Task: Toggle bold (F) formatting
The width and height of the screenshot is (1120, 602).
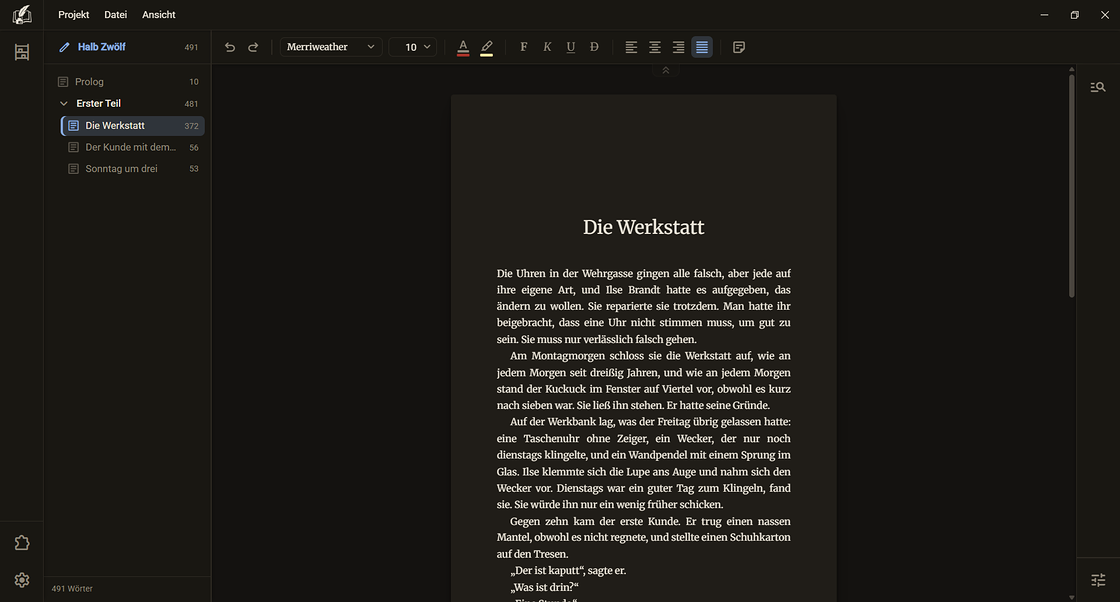Action: [524, 47]
